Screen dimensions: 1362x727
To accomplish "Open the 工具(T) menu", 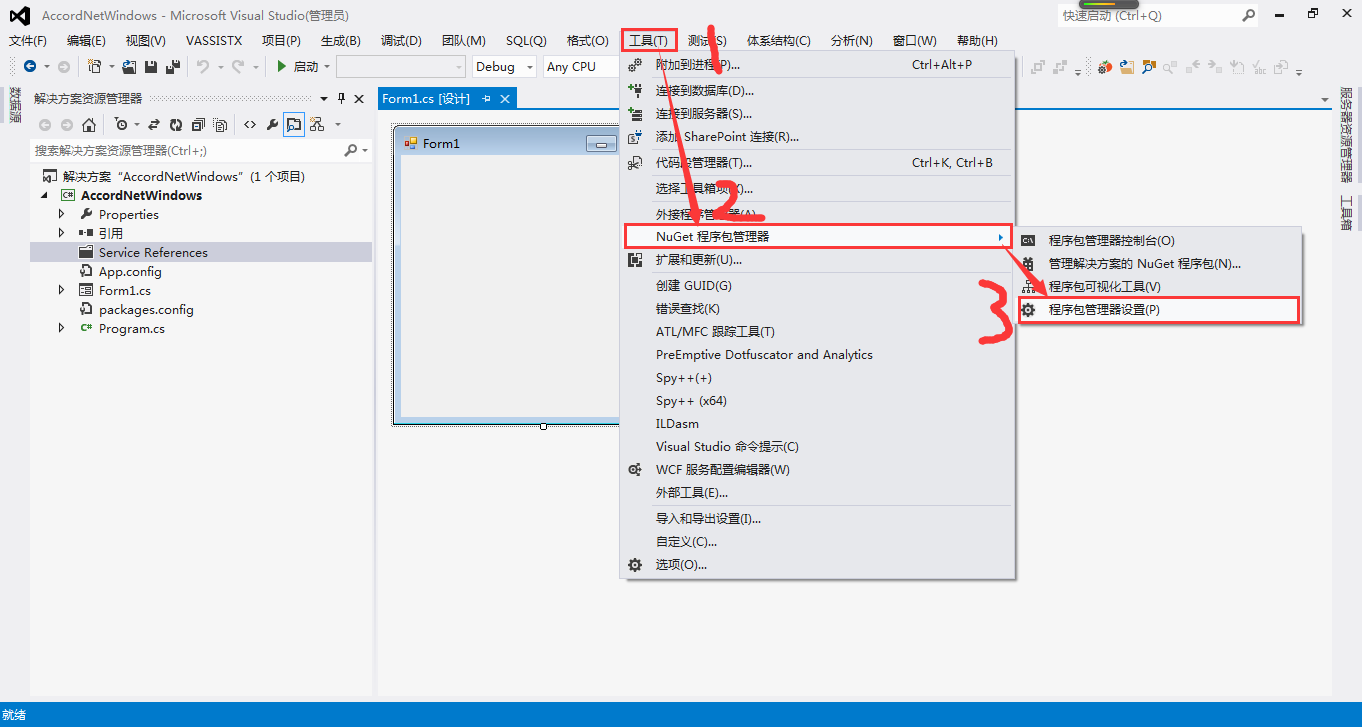I will click(648, 41).
